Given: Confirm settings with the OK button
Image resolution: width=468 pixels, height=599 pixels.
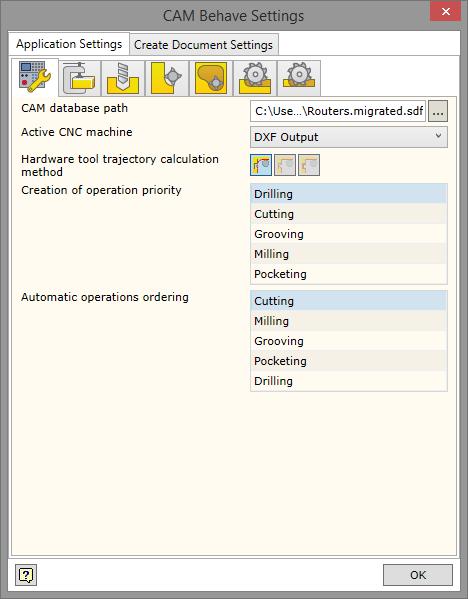Looking at the screenshot, I should pos(418,575).
